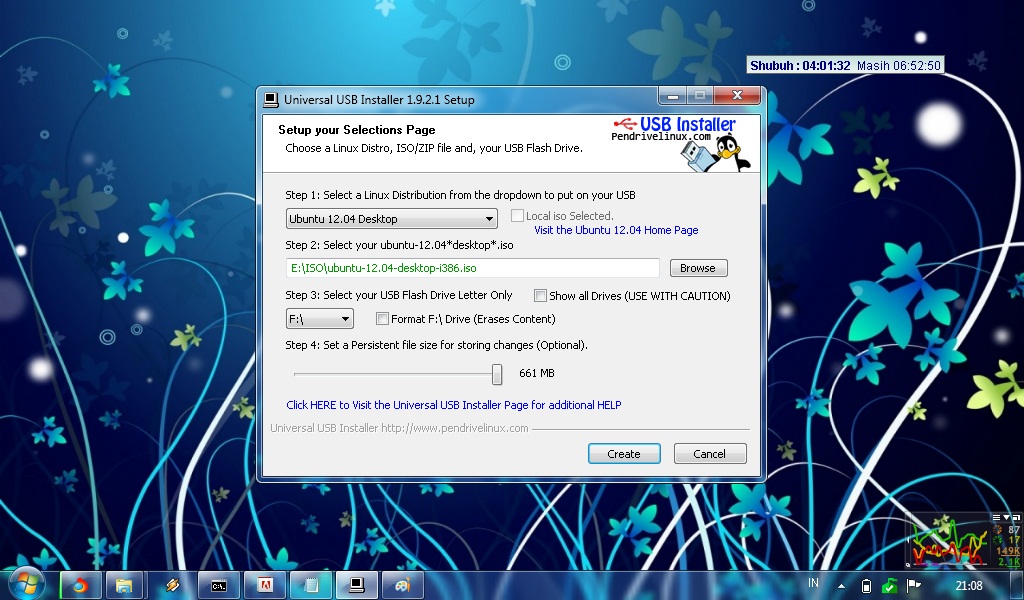
Task: Open Windows Explorer folder icon in taskbar
Action: [x=123, y=585]
